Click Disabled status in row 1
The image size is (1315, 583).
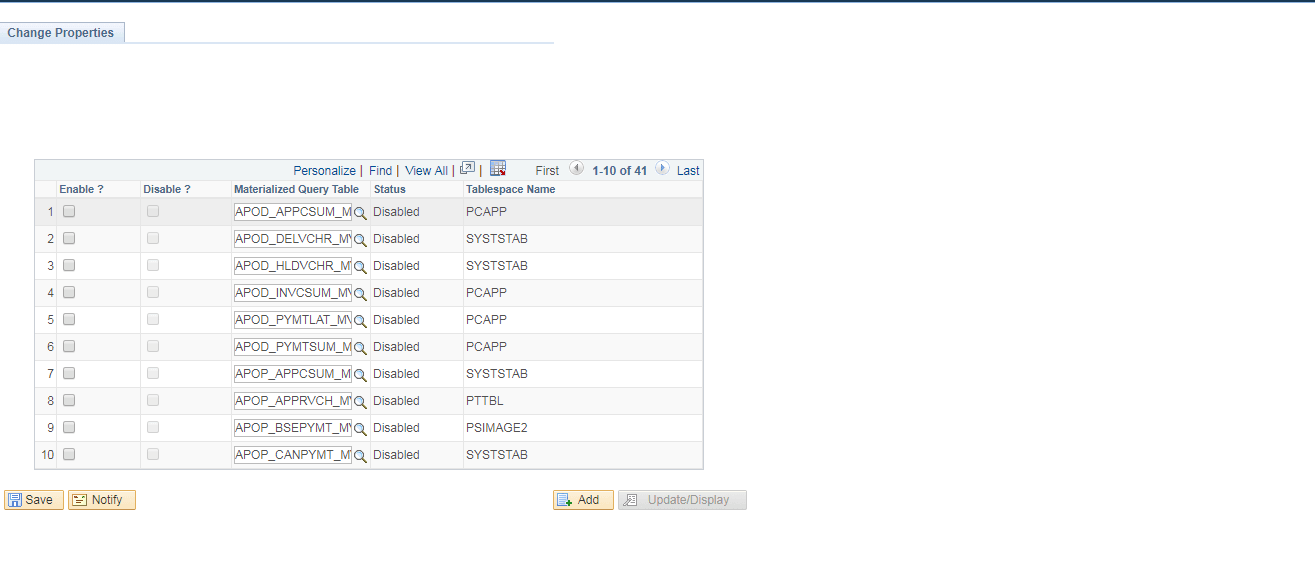(x=396, y=212)
